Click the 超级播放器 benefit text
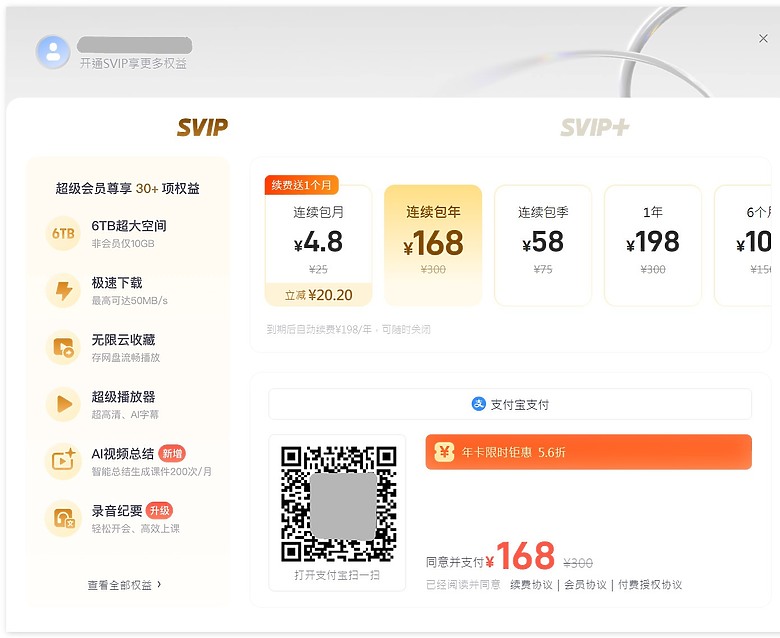 coord(123,397)
